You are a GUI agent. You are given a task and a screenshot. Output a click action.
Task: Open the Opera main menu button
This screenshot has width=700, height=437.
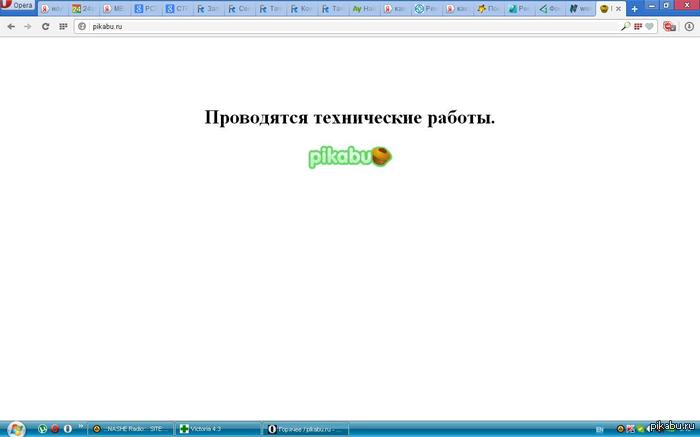(17, 6)
